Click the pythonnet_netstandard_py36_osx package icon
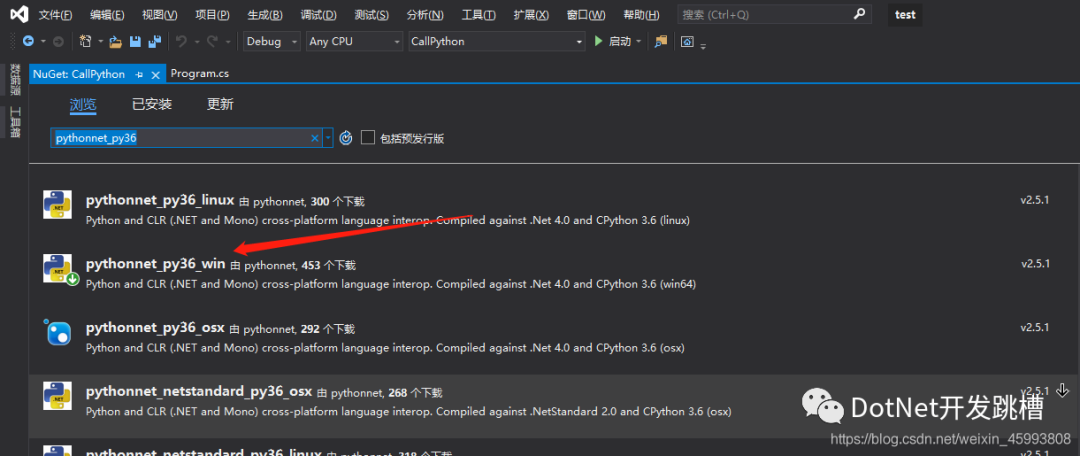 coord(57,396)
